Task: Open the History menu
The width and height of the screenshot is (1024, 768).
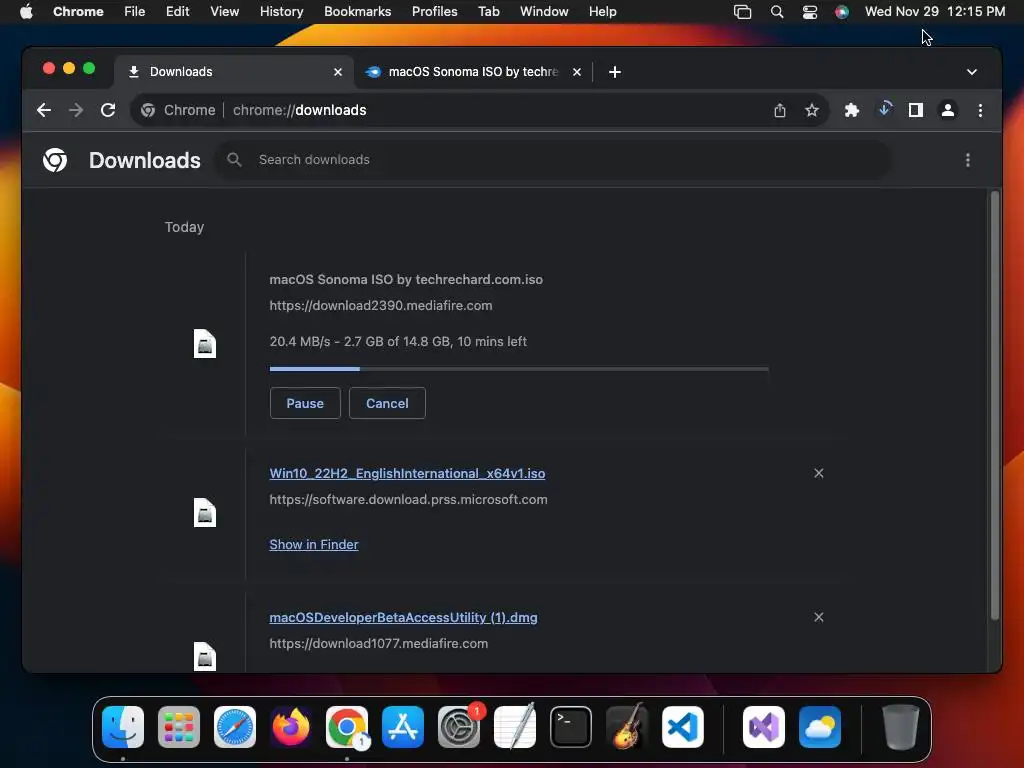Action: click(x=281, y=12)
